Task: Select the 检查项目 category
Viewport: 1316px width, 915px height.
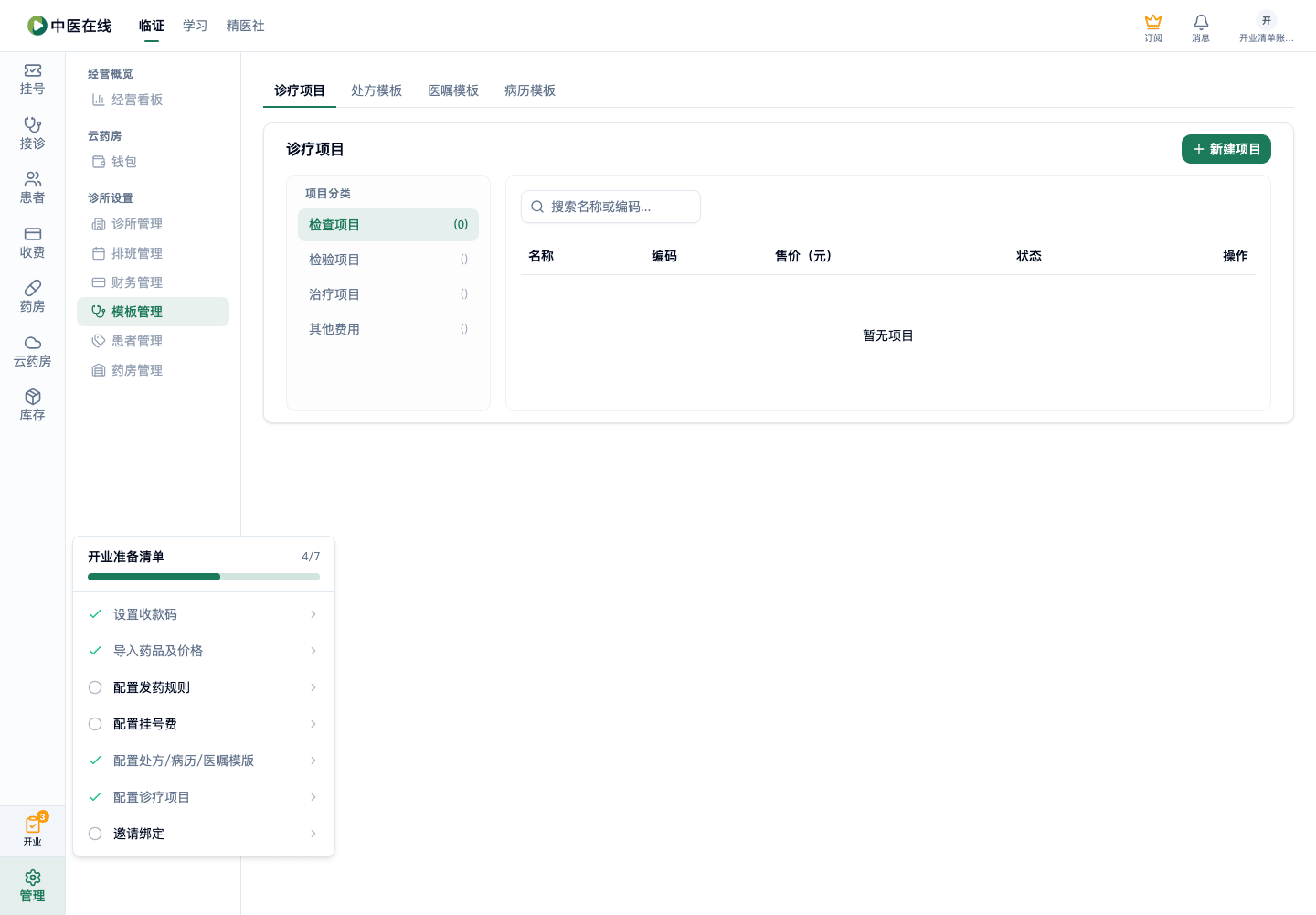Action: [x=388, y=225]
